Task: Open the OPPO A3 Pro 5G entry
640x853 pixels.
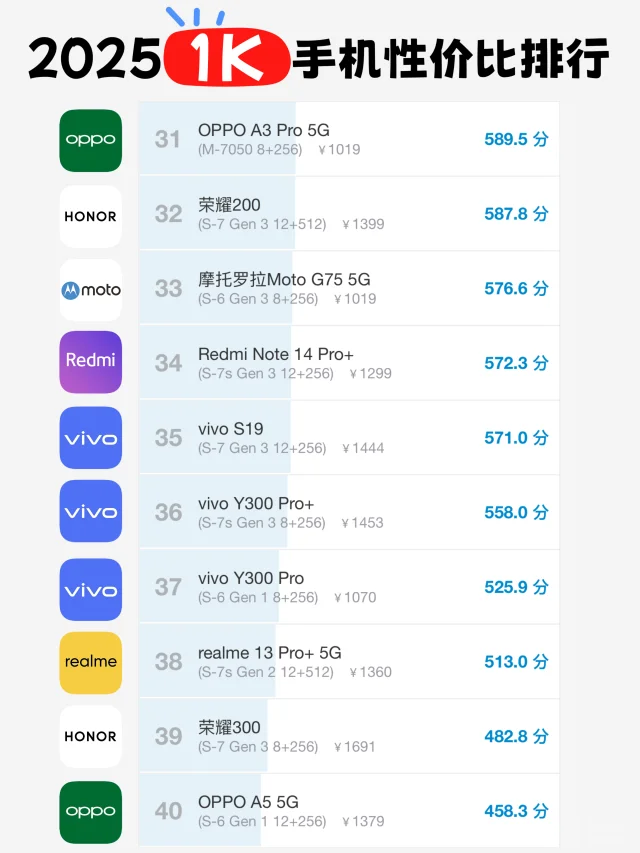Action: (349, 139)
